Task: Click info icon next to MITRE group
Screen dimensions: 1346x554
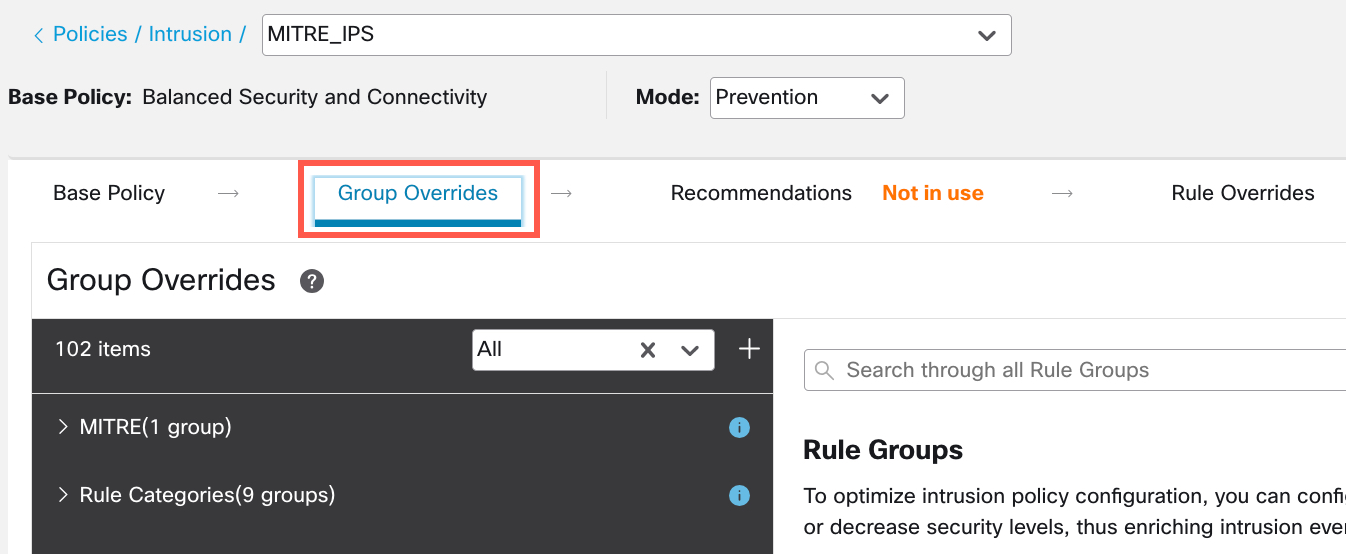Action: (739, 428)
